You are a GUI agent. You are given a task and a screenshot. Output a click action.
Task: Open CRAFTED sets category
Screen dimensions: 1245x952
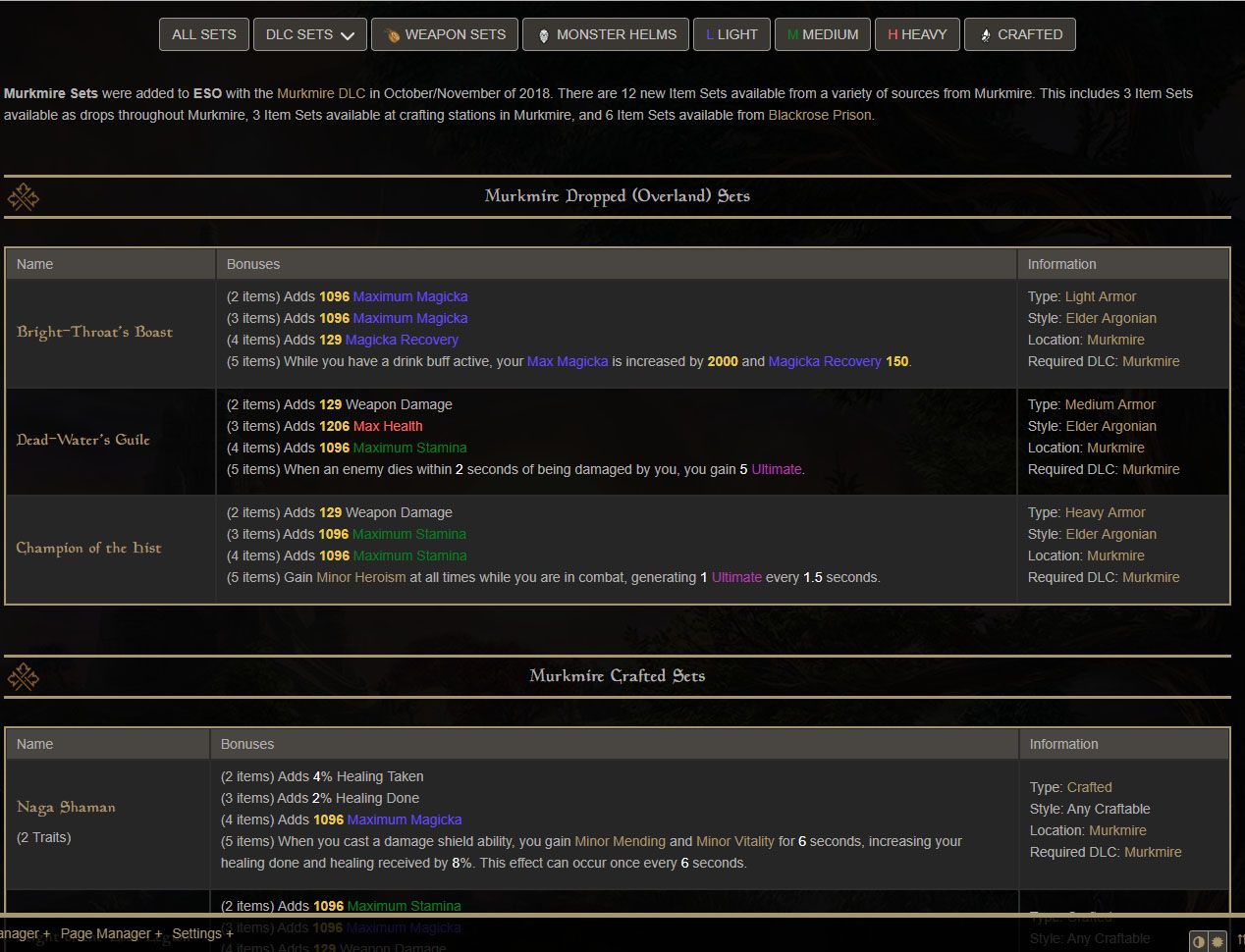click(1020, 34)
